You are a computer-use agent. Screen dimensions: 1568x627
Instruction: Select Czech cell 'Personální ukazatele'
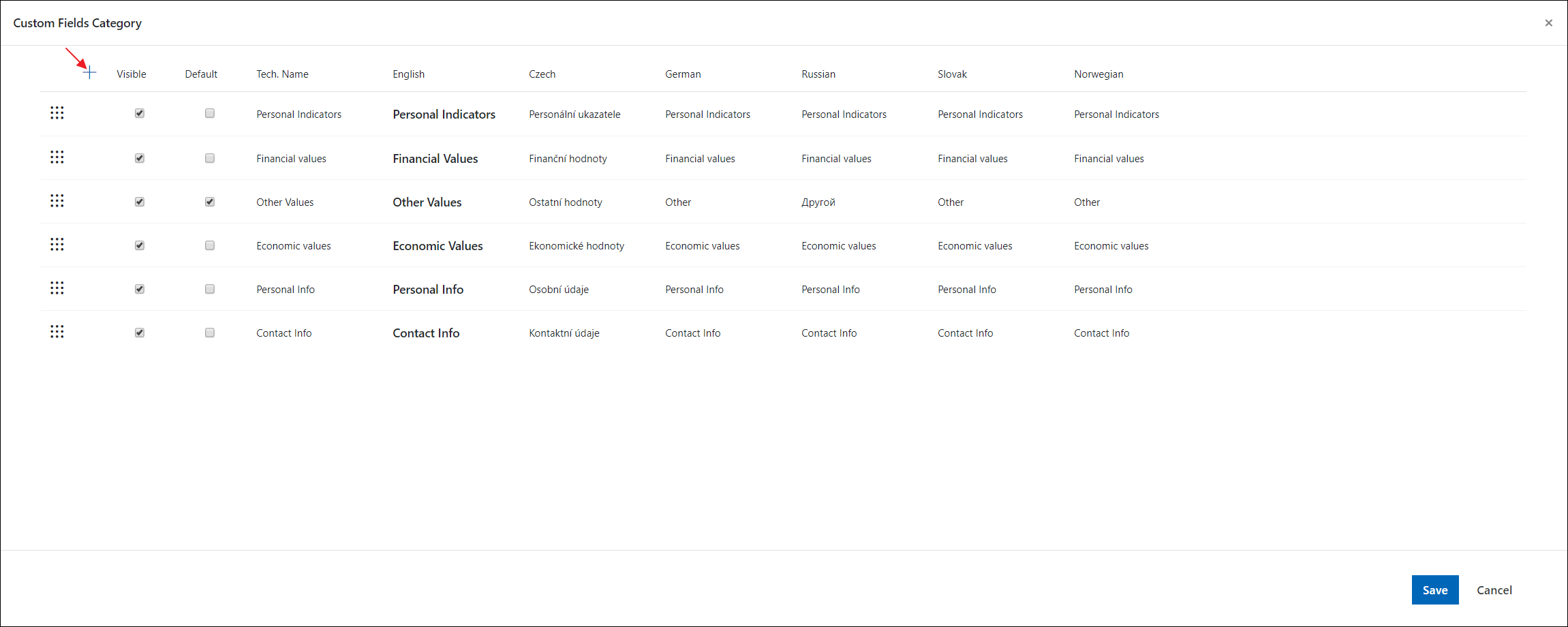[574, 114]
